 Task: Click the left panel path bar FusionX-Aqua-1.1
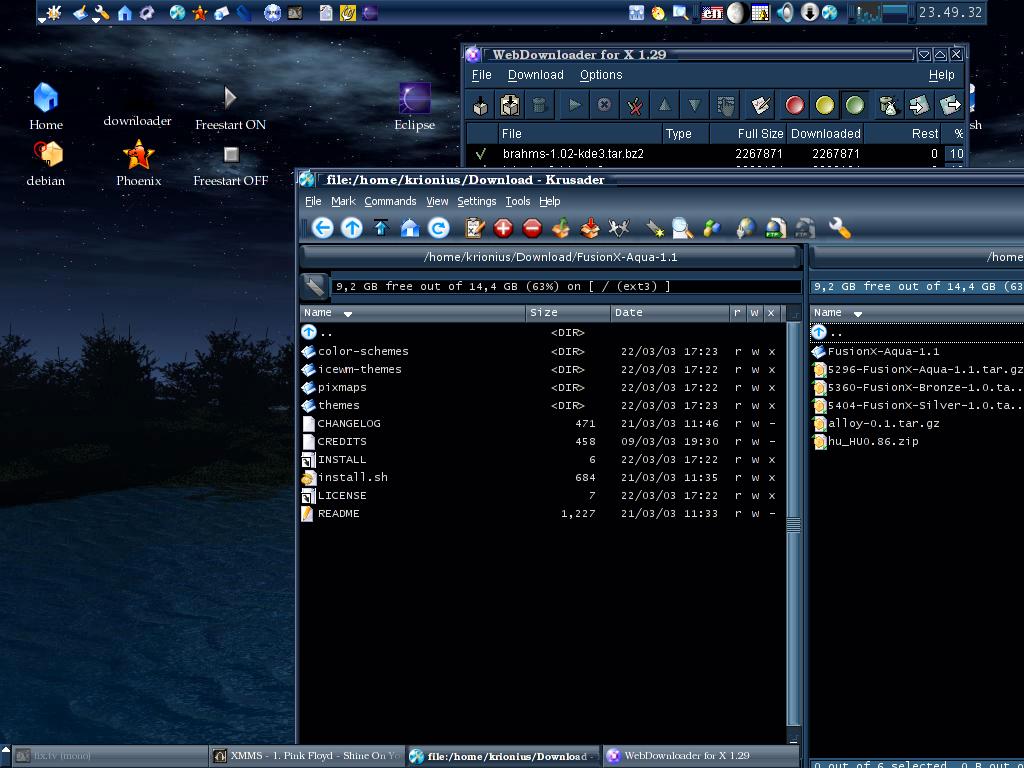pyautogui.click(x=551, y=257)
